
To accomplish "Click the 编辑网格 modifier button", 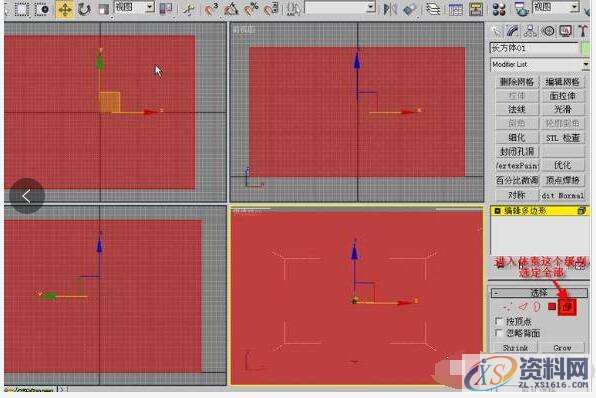I will pos(562,82).
